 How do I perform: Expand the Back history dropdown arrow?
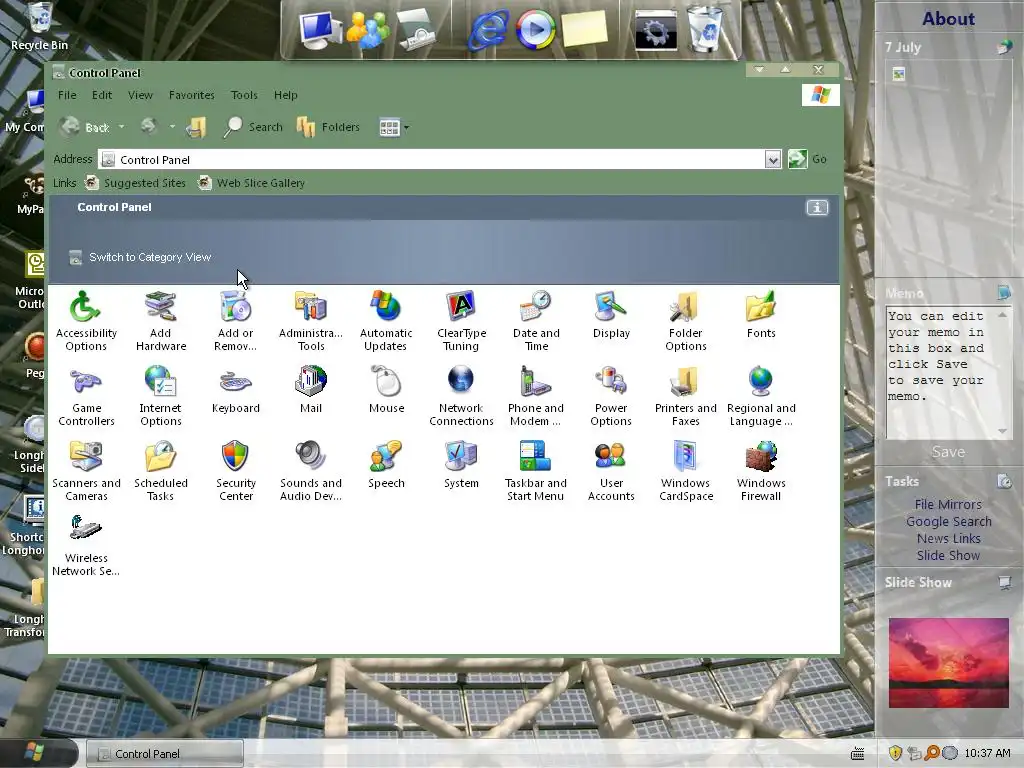pos(121,127)
